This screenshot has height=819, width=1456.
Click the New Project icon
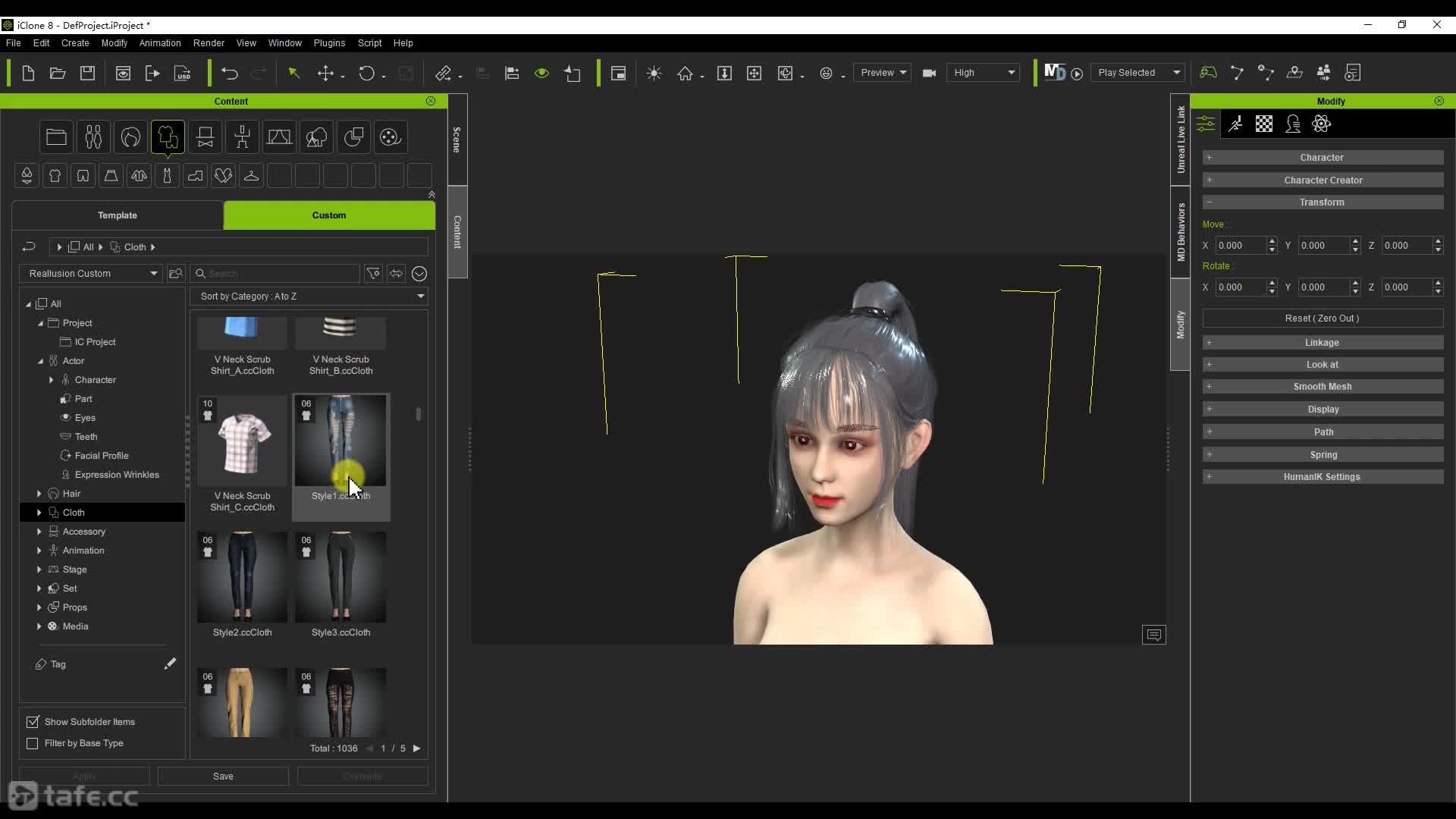(x=28, y=73)
